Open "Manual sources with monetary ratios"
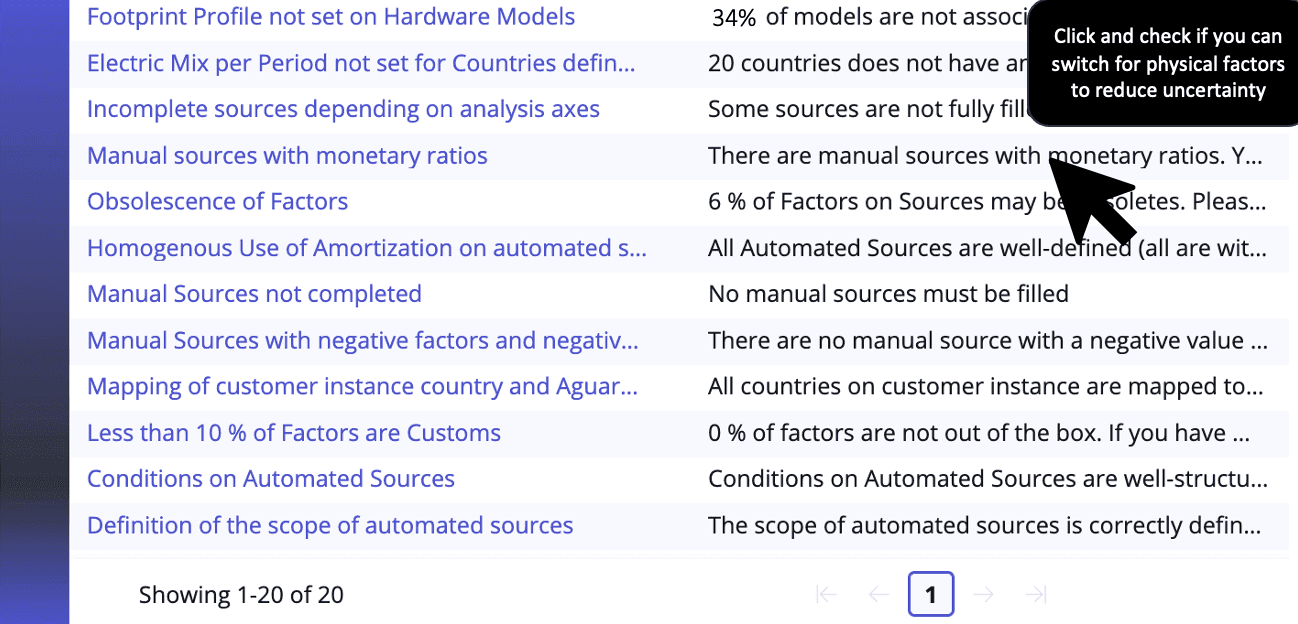 pyautogui.click(x=287, y=155)
